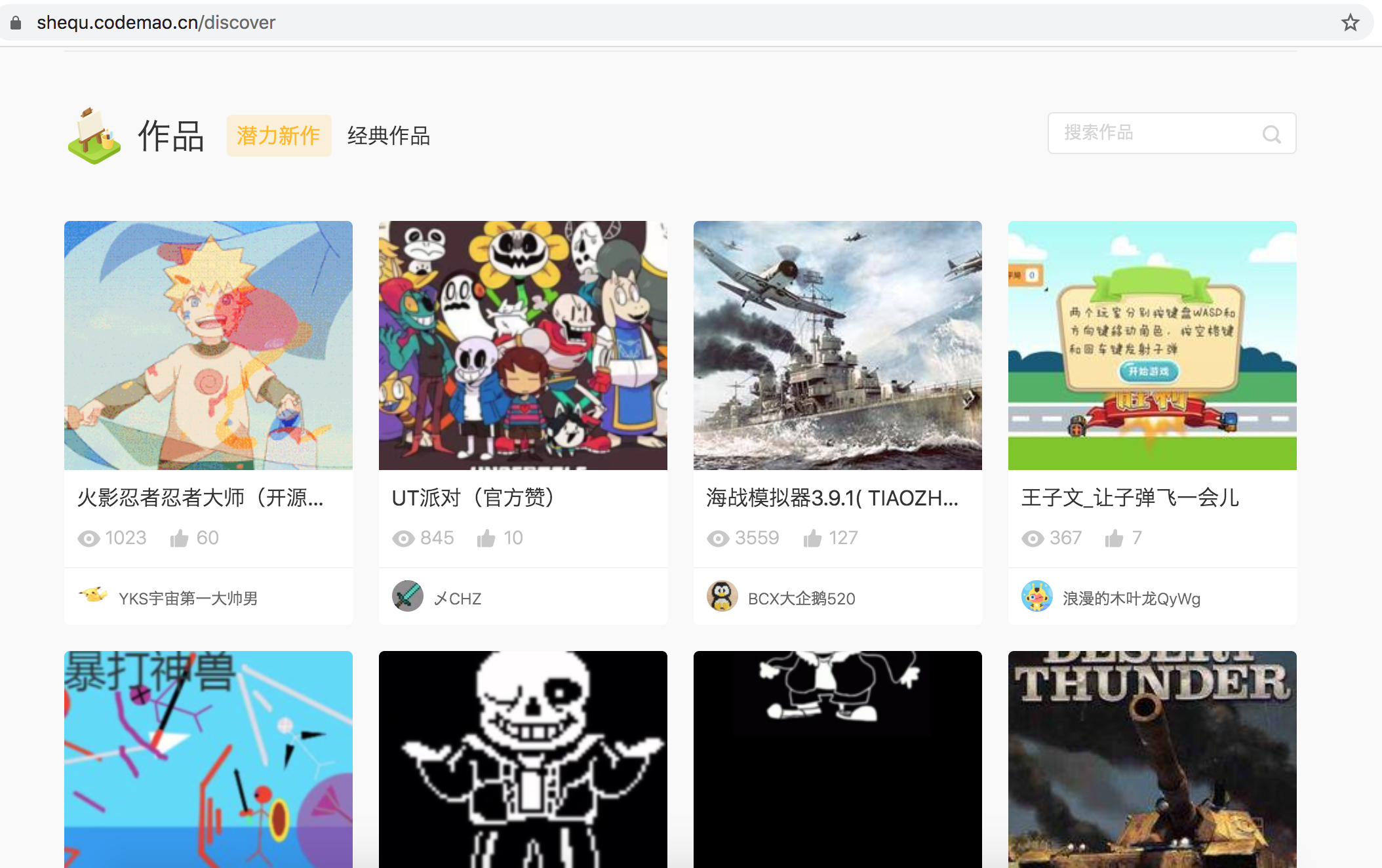Open author name 浪漫的木叶龙QyWg
Screen dimensions: 1382x868
pyautogui.click(x=1132, y=599)
